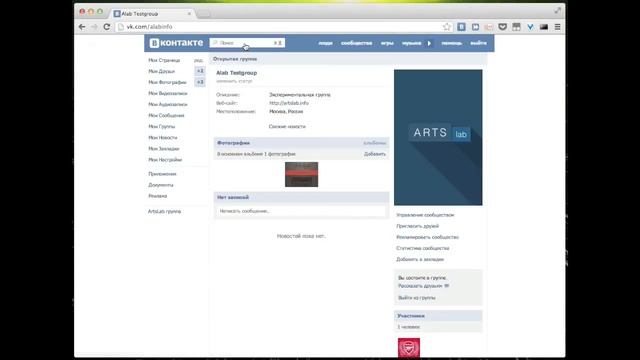
Task: Open Приложения in the sidebar
Action: tap(162, 174)
